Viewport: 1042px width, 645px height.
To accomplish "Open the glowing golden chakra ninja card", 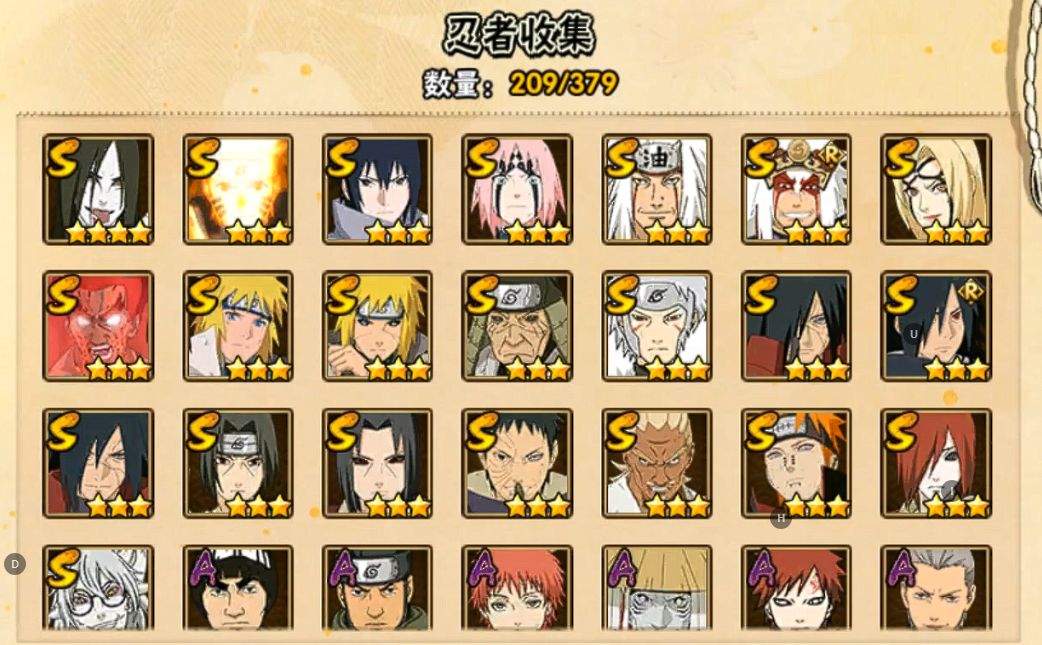I will (238, 190).
